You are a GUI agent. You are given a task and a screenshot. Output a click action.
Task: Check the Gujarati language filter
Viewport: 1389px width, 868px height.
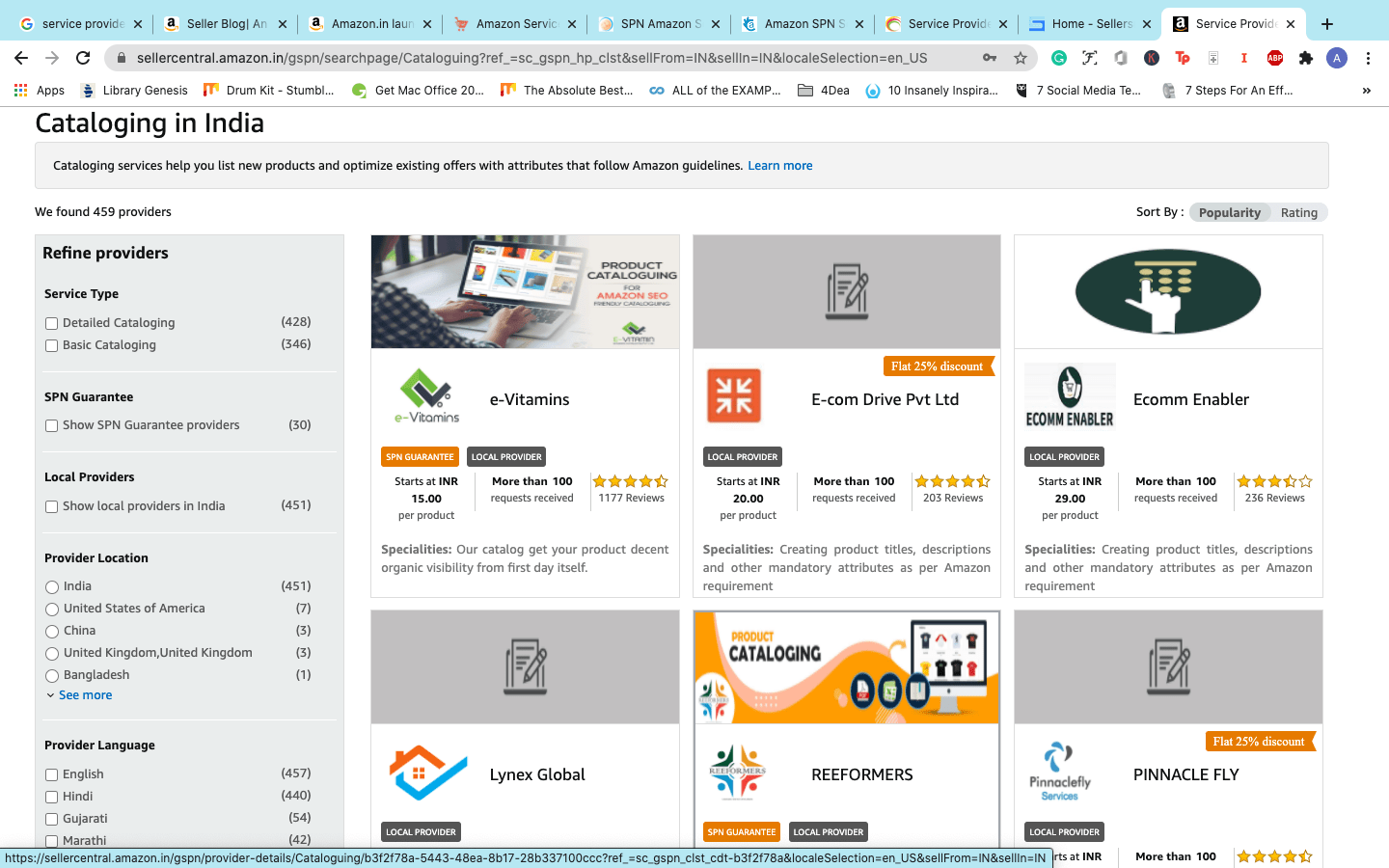coord(52,819)
